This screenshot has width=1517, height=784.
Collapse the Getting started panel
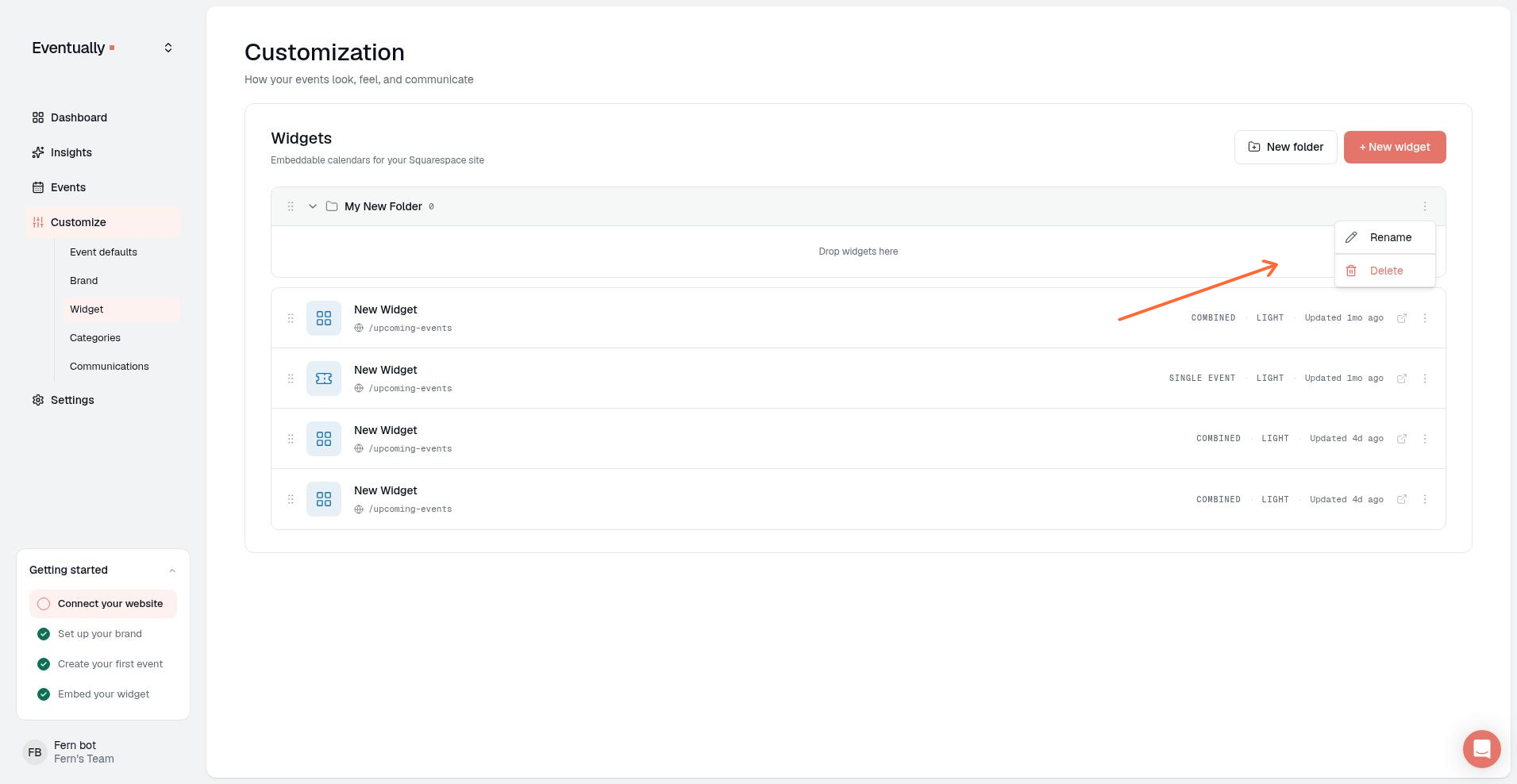tap(172, 571)
